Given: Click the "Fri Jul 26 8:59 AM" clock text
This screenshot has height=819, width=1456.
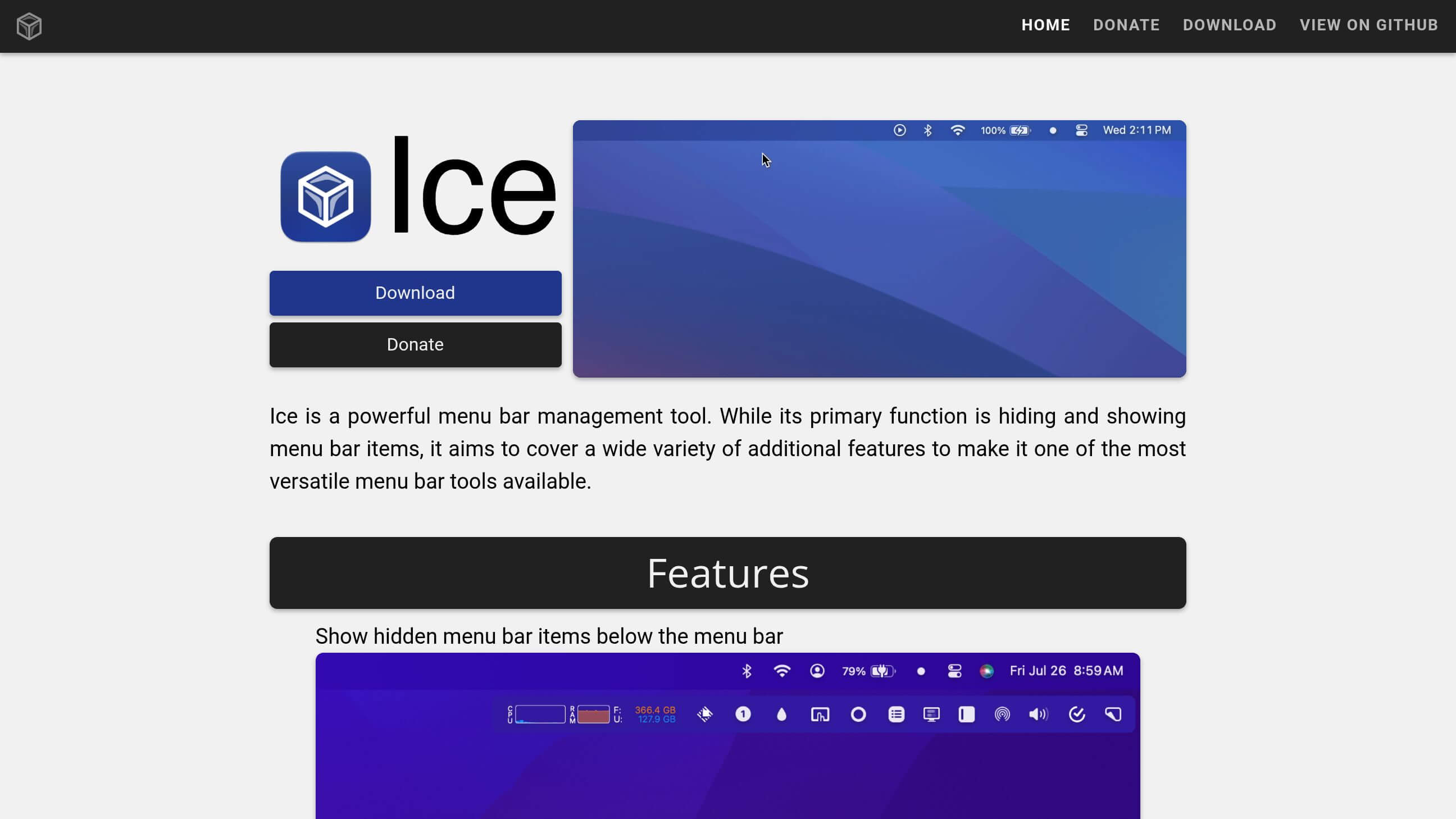Looking at the screenshot, I should coord(1066,671).
